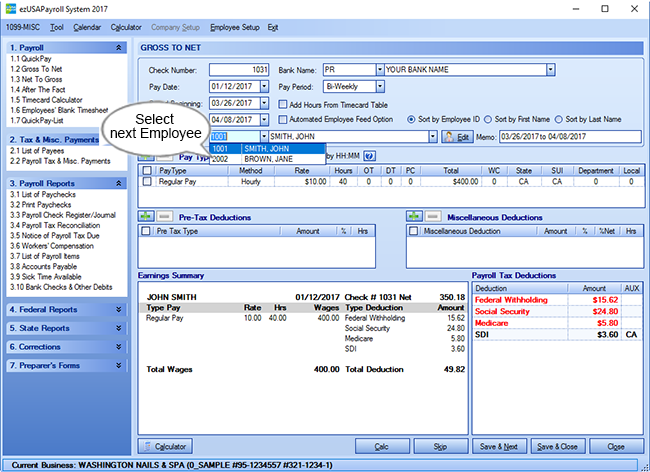650x472 pixels.
Task: Choose BROWN, JANE from employee list
Action: pyautogui.click(x=266, y=158)
